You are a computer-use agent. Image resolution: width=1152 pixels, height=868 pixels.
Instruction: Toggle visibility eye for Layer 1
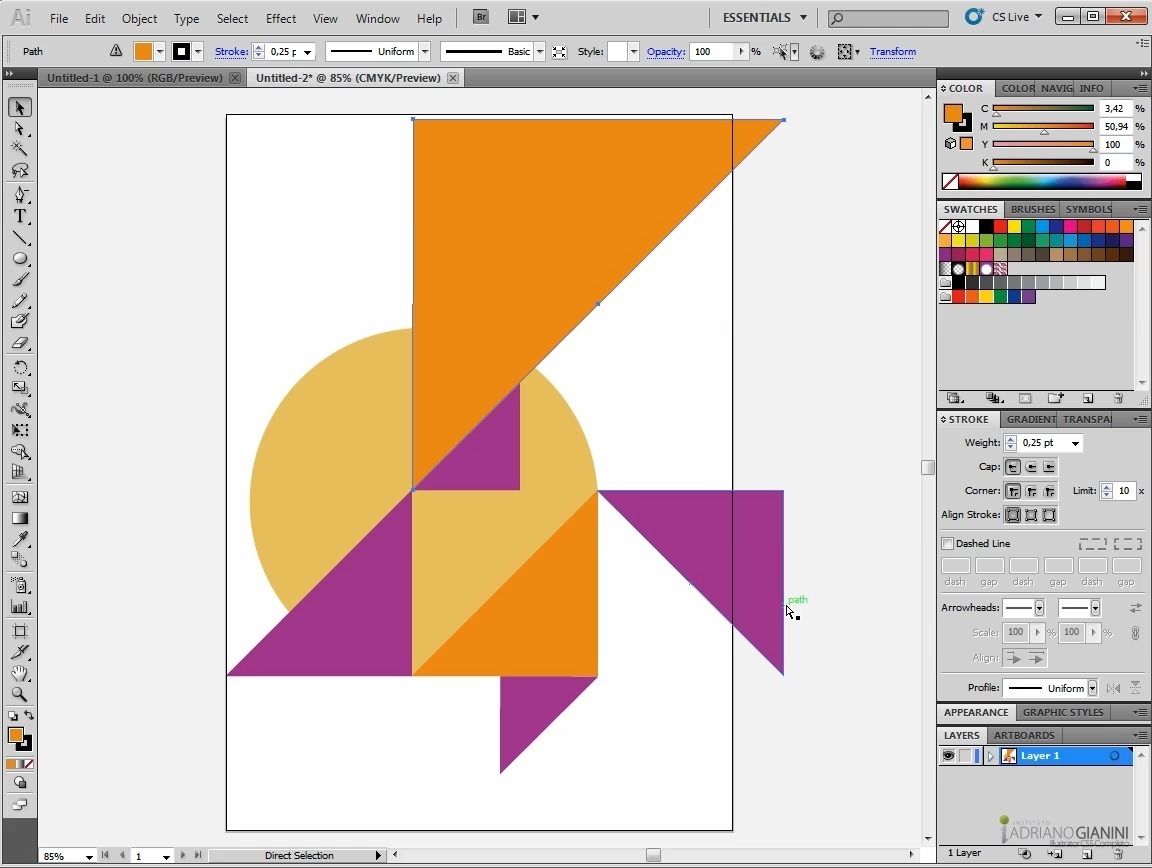pyautogui.click(x=948, y=756)
